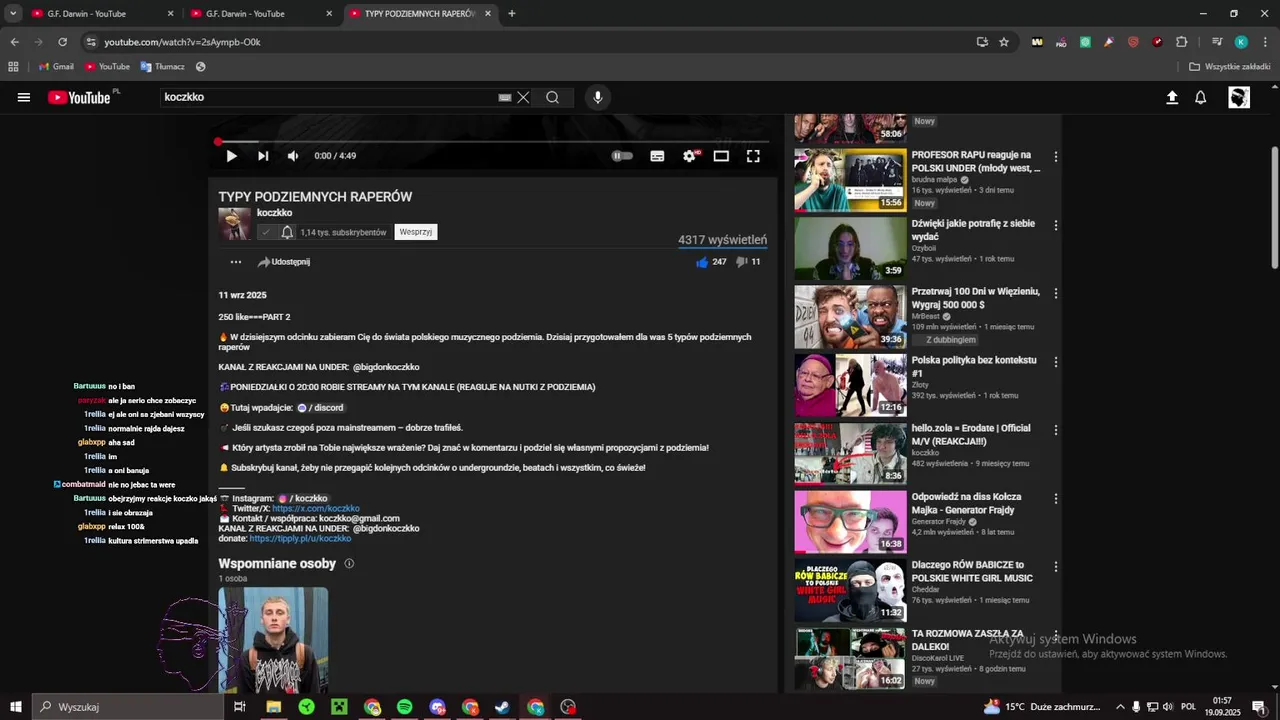
Task: Open the koczkko channel name link
Action: [275, 213]
